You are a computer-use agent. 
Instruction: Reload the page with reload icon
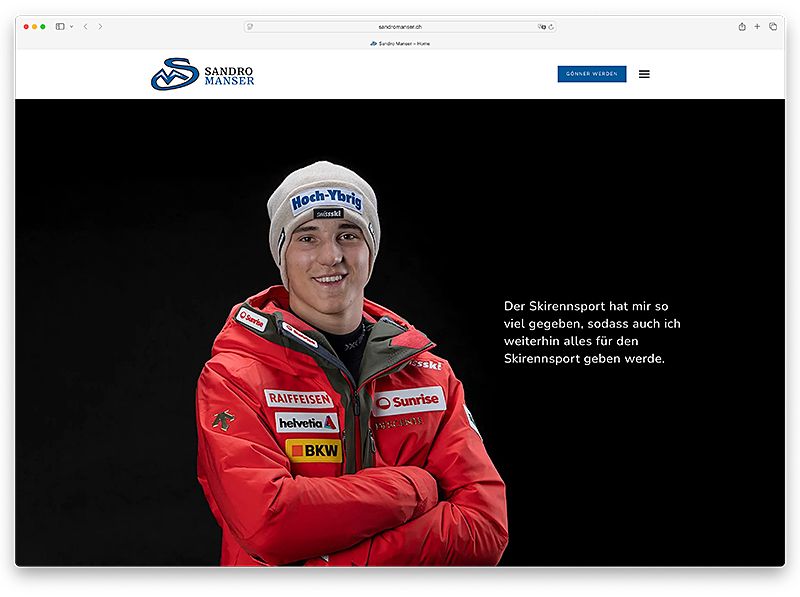pyautogui.click(x=551, y=27)
